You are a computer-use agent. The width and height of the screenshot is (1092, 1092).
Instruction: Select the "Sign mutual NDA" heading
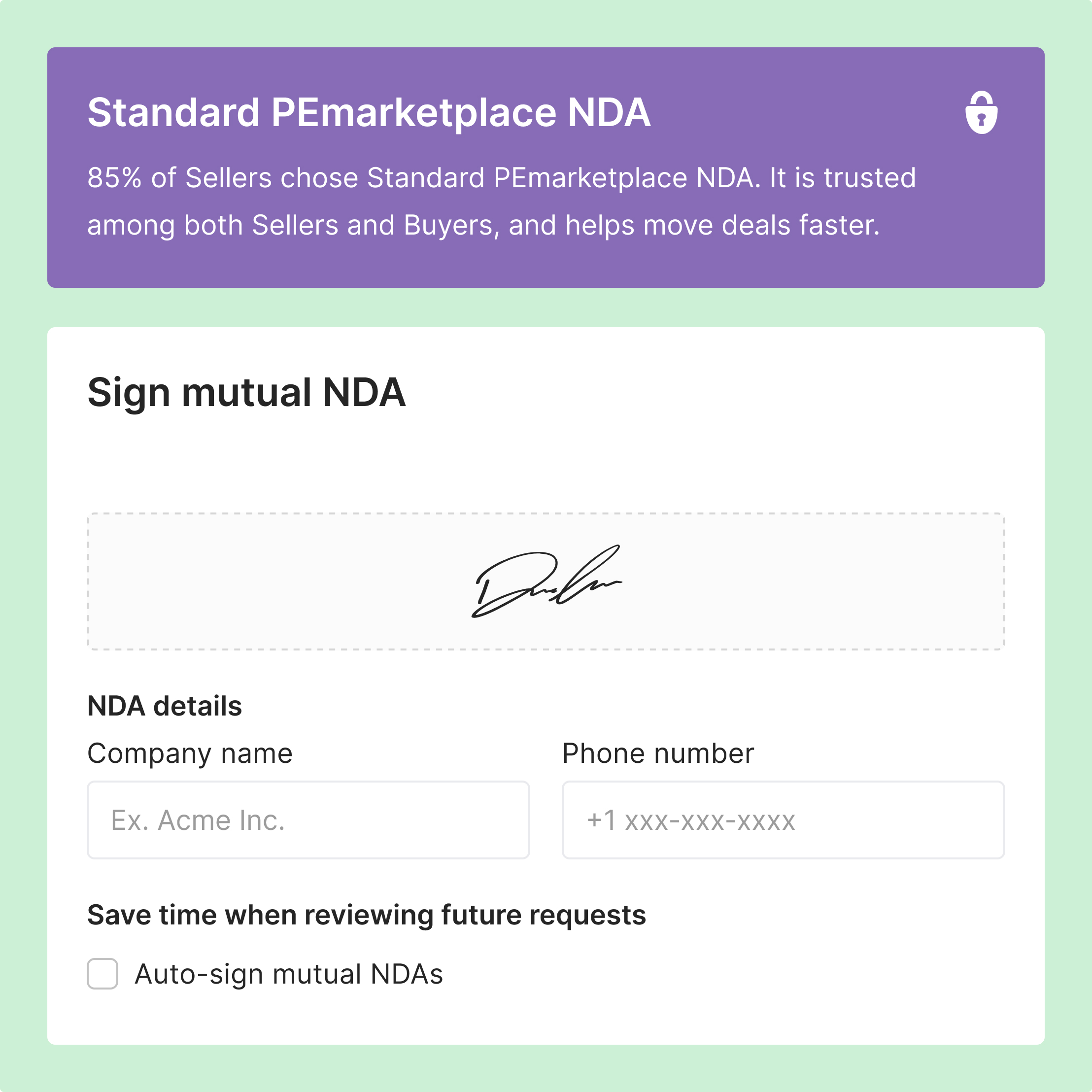click(x=246, y=392)
